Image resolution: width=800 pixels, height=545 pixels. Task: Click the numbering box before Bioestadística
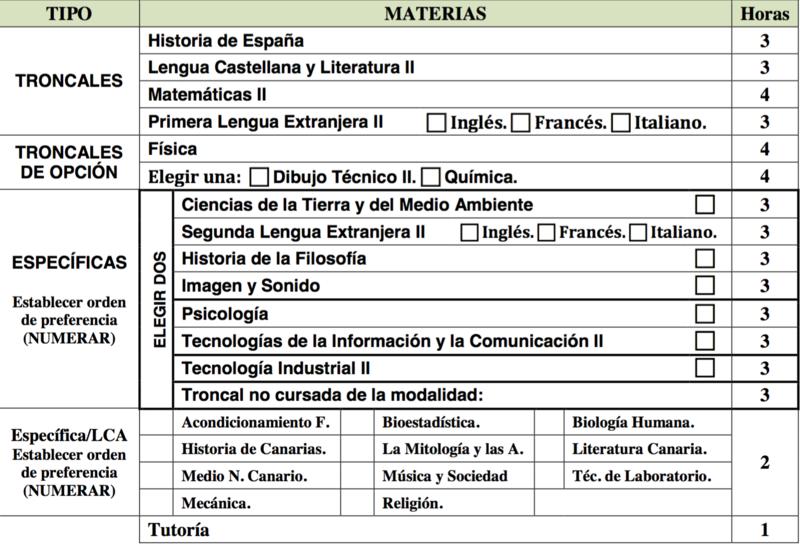pos(358,422)
